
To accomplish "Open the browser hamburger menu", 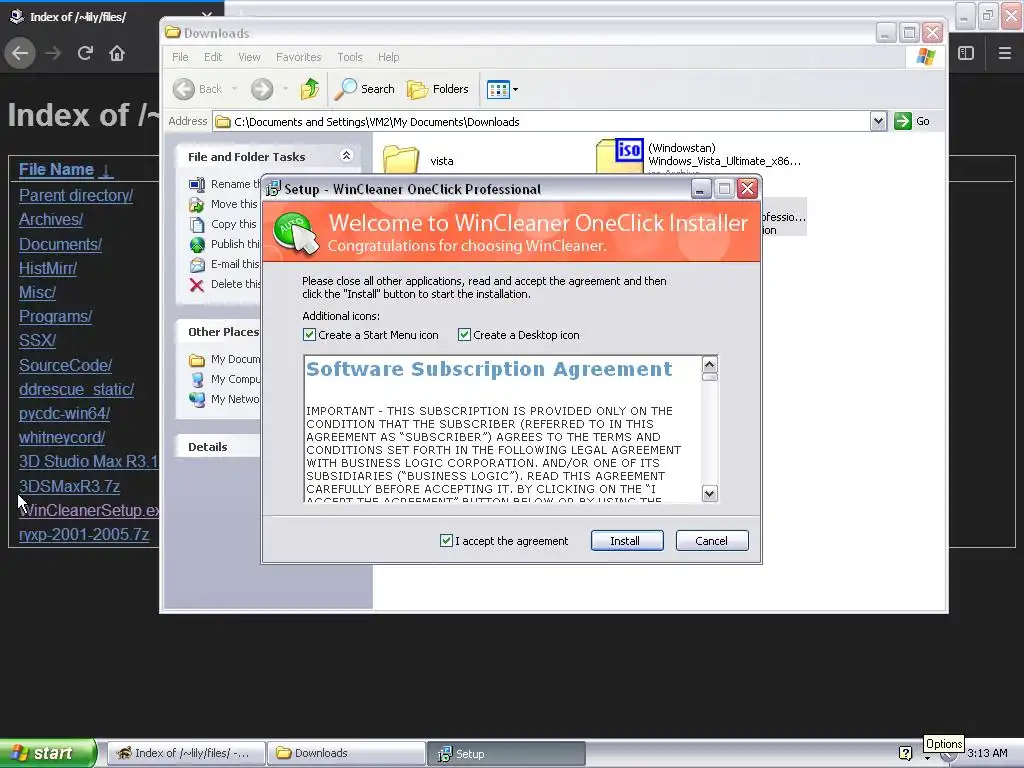I will 1004,53.
